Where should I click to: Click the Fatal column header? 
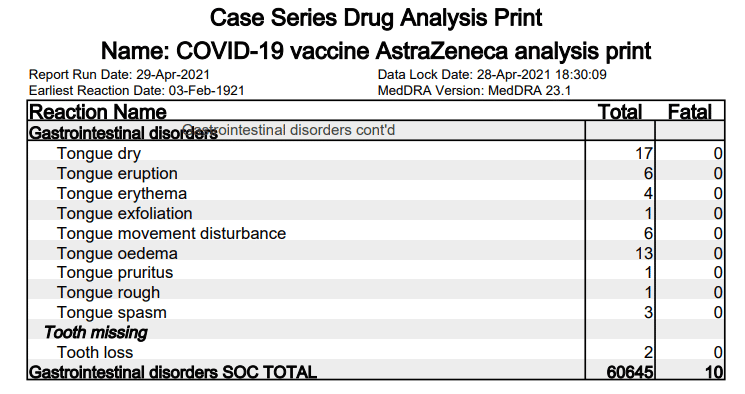(x=690, y=112)
